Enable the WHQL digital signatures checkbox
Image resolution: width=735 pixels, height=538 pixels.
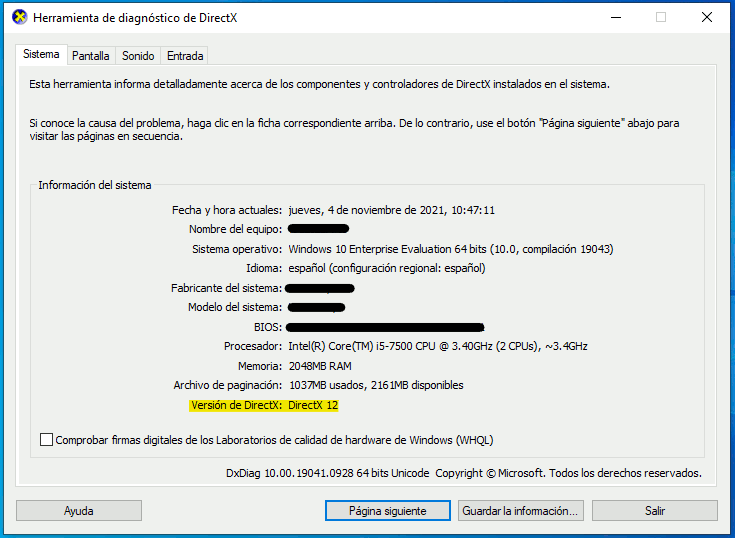click(x=46, y=440)
